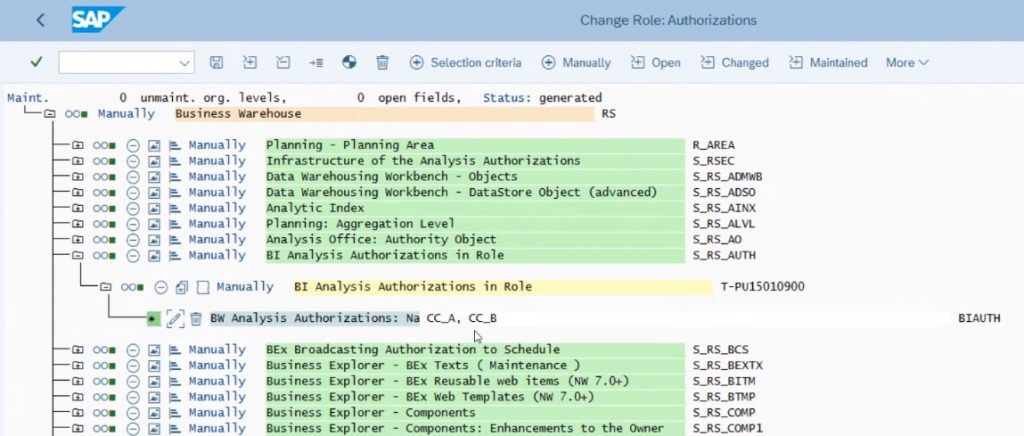Viewport: 1024px width, 436px height.
Task: Delete the BIAUTH field values with trash icon
Action: [x=196, y=318]
